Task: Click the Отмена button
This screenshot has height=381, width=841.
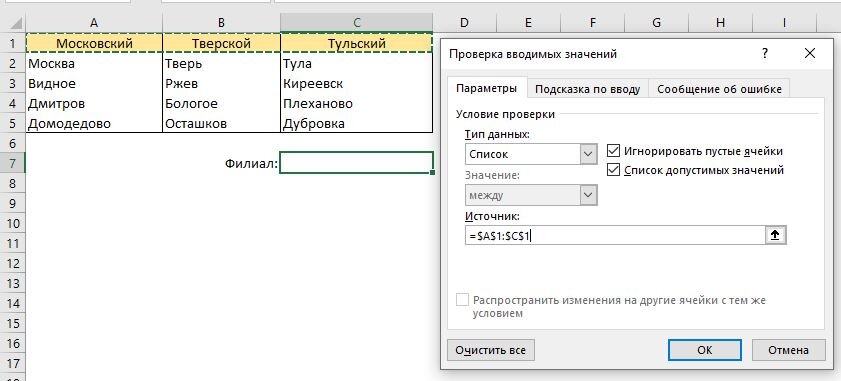Action: pyautogui.click(x=788, y=350)
